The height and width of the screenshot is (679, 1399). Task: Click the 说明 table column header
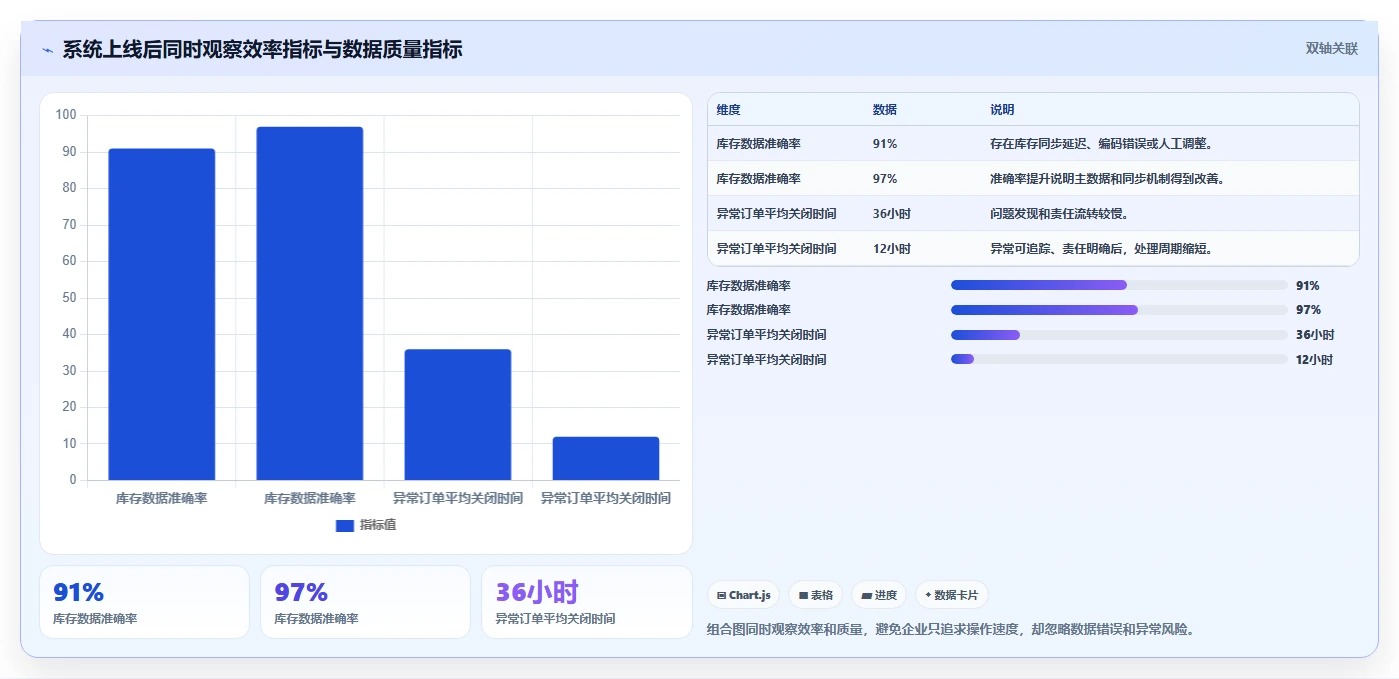[x=1002, y=110]
